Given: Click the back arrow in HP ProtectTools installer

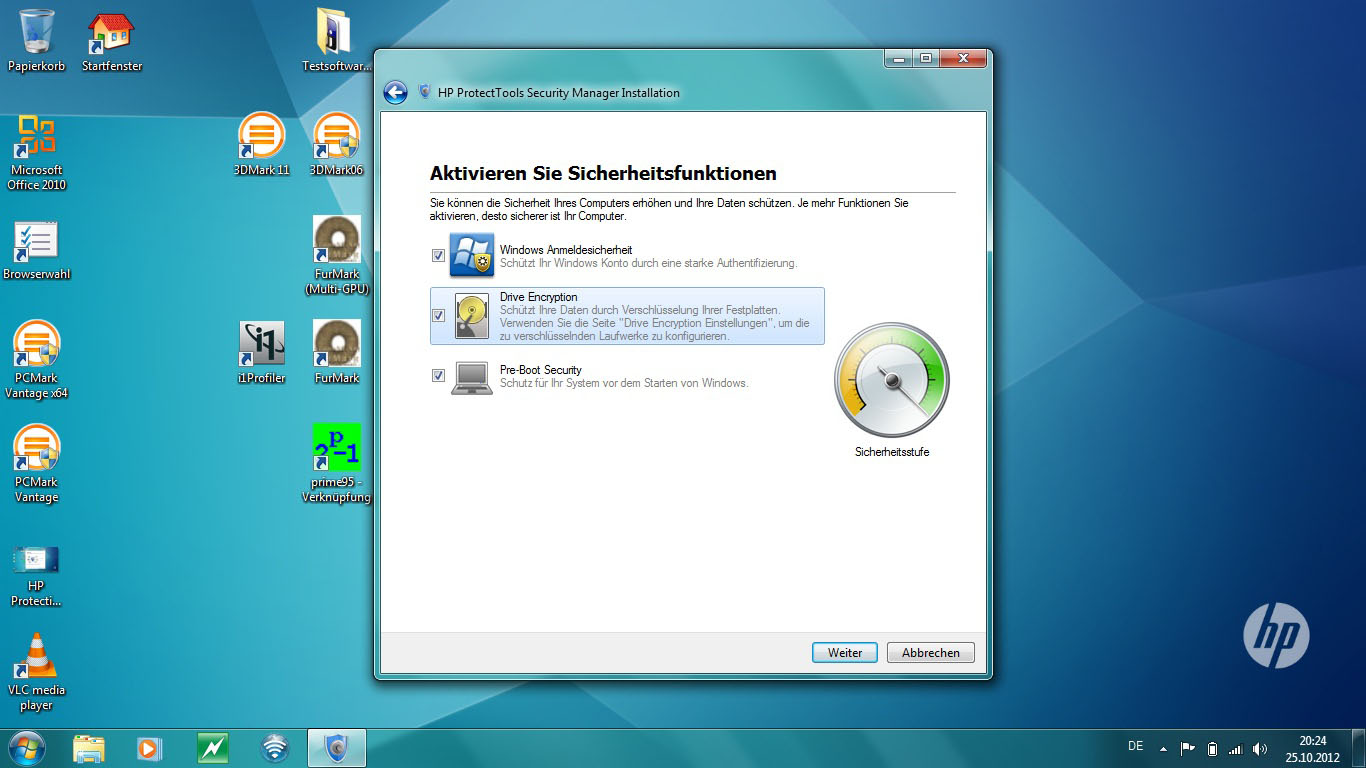Looking at the screenshot, I should tap(395, 93).
